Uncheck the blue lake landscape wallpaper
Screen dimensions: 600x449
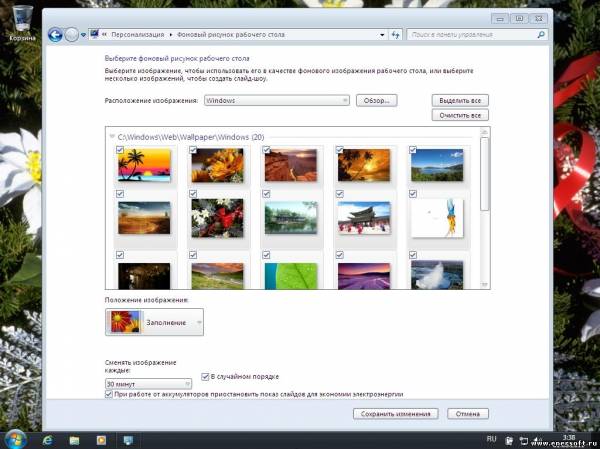[x=412, y=150]
